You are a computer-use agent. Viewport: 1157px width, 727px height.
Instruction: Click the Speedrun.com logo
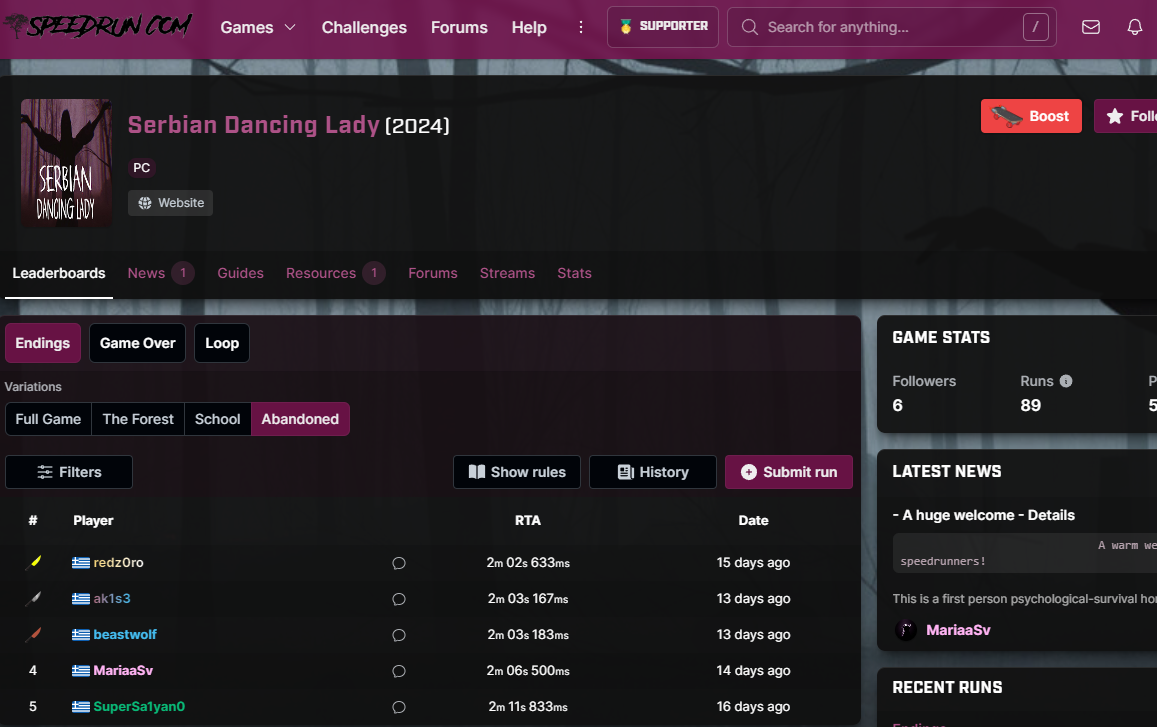pos(99,27)
